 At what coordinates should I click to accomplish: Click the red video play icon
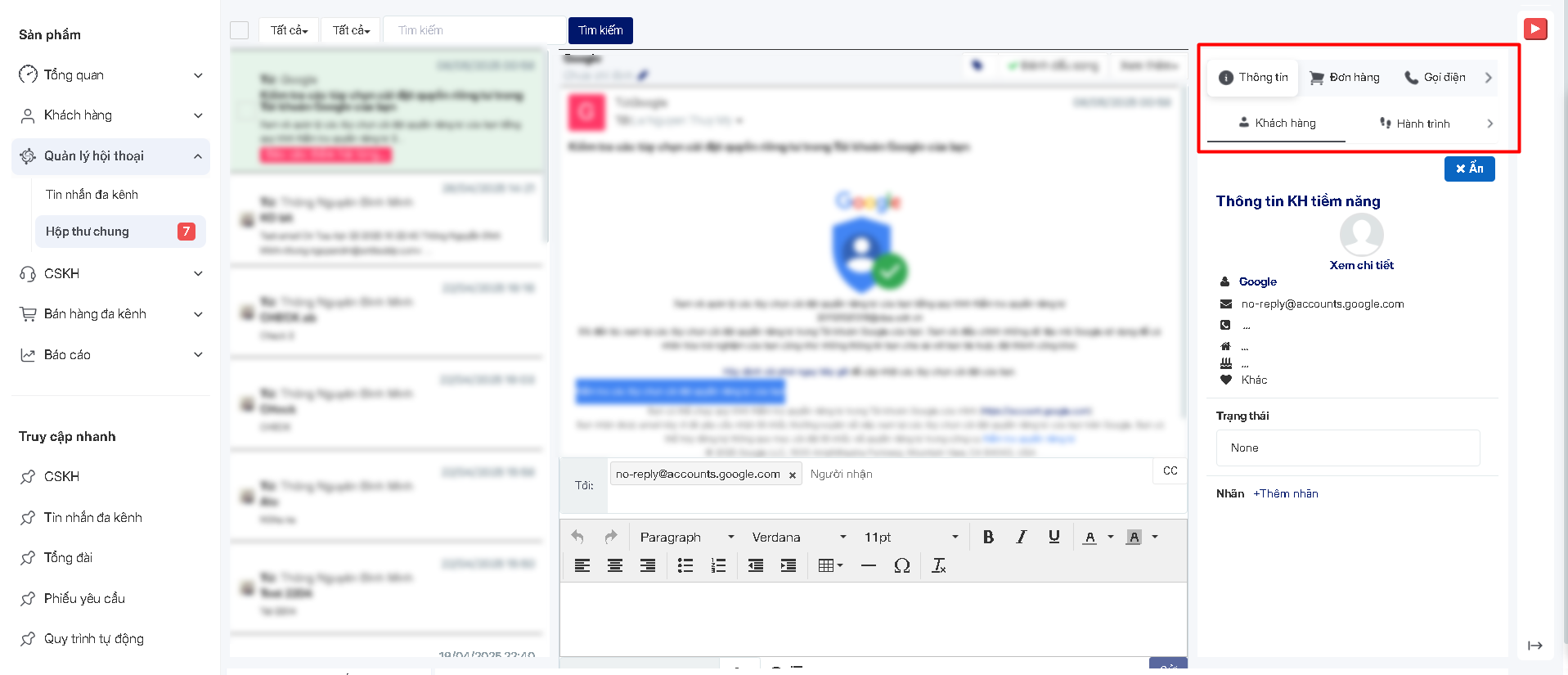1535,29
